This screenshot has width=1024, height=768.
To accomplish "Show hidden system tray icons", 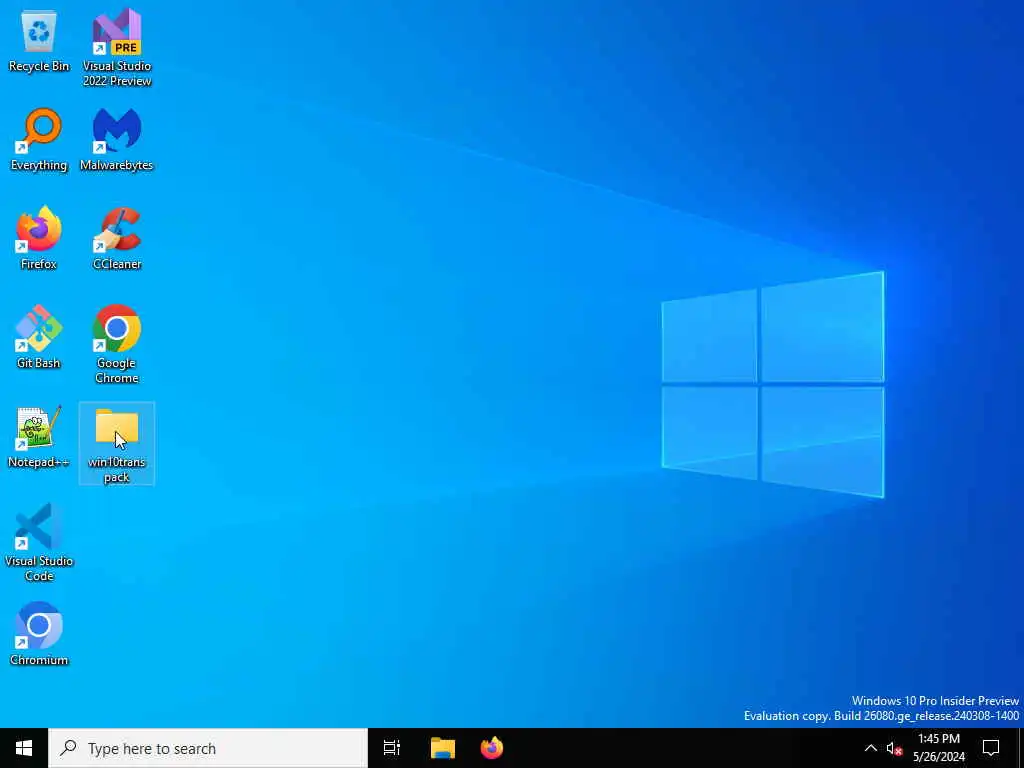I will coord(871,748).
